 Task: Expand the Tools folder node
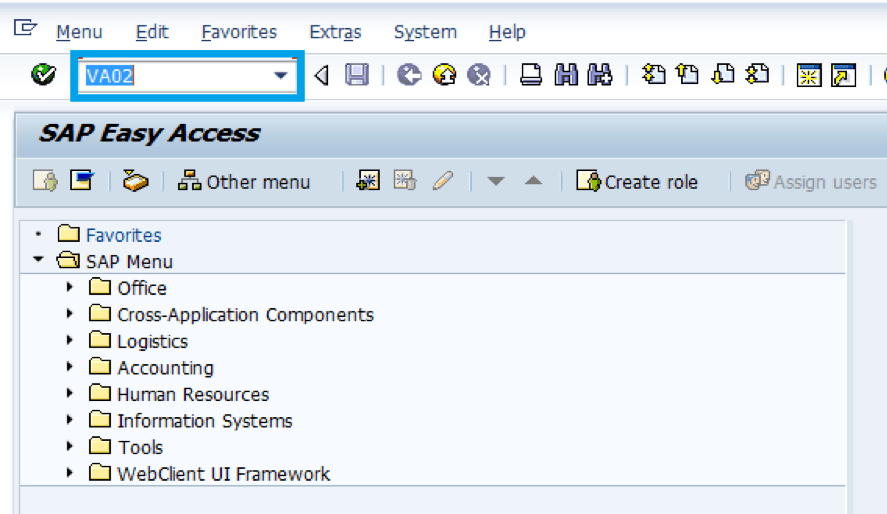tap(70, 446)
